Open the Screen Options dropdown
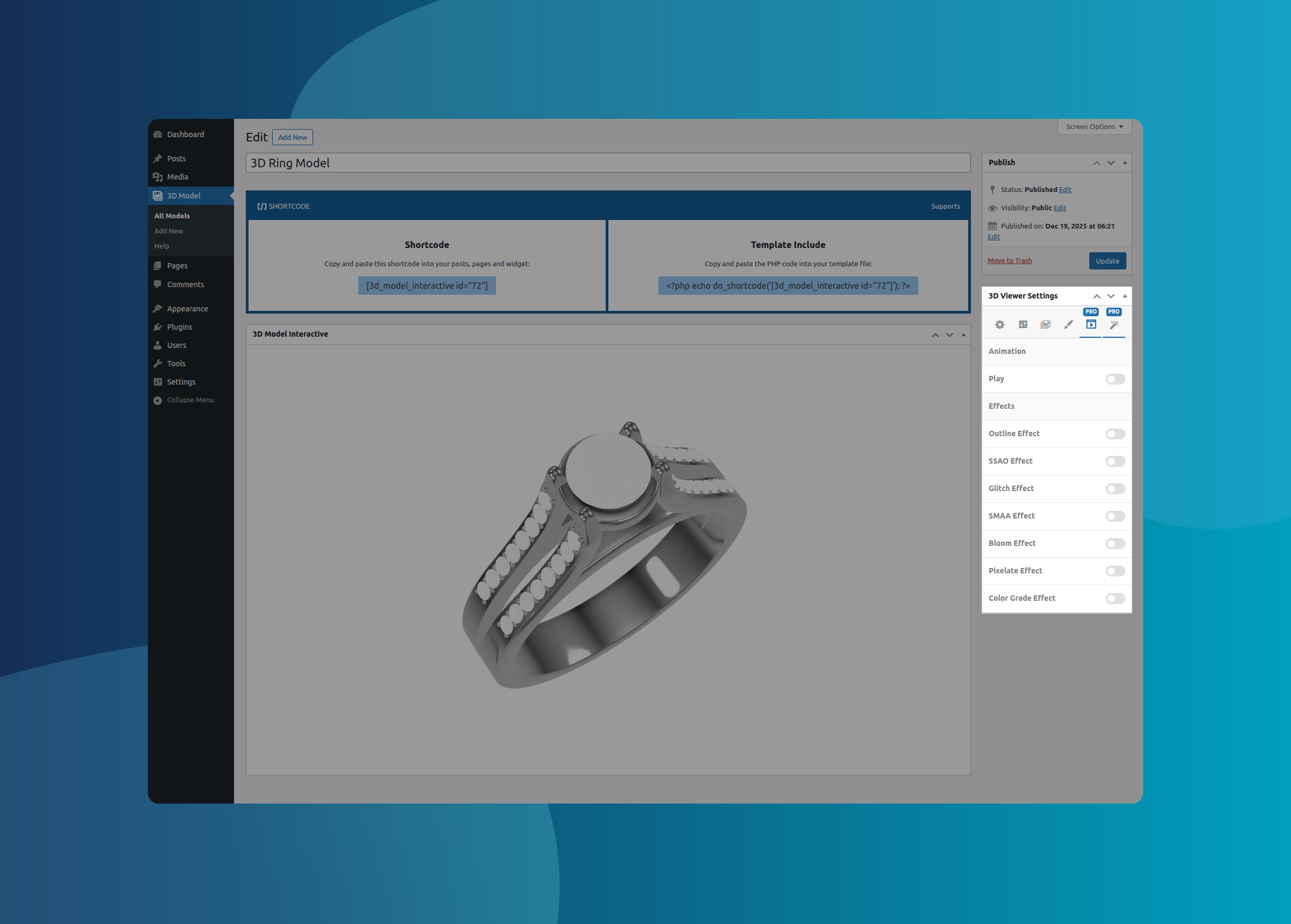The image size is (1291, 924). pos(1094,126)
